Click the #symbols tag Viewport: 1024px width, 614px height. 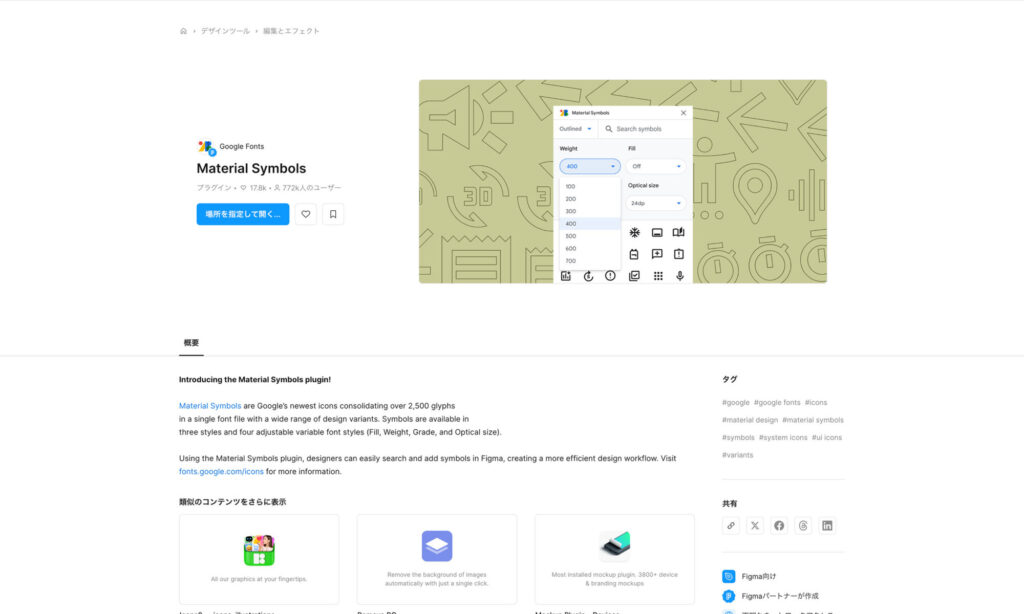(738, 438)
